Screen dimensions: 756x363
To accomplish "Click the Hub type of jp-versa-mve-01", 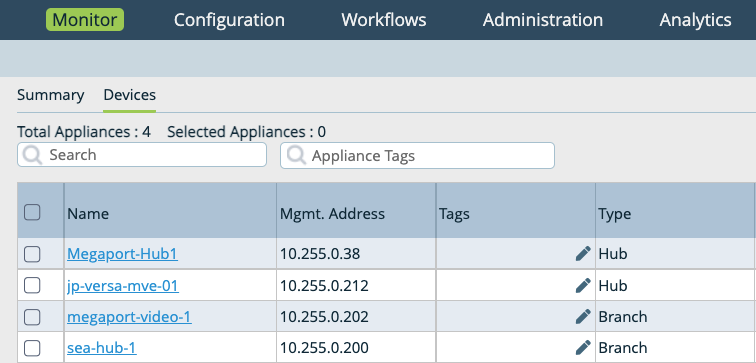I will (613, 286).
